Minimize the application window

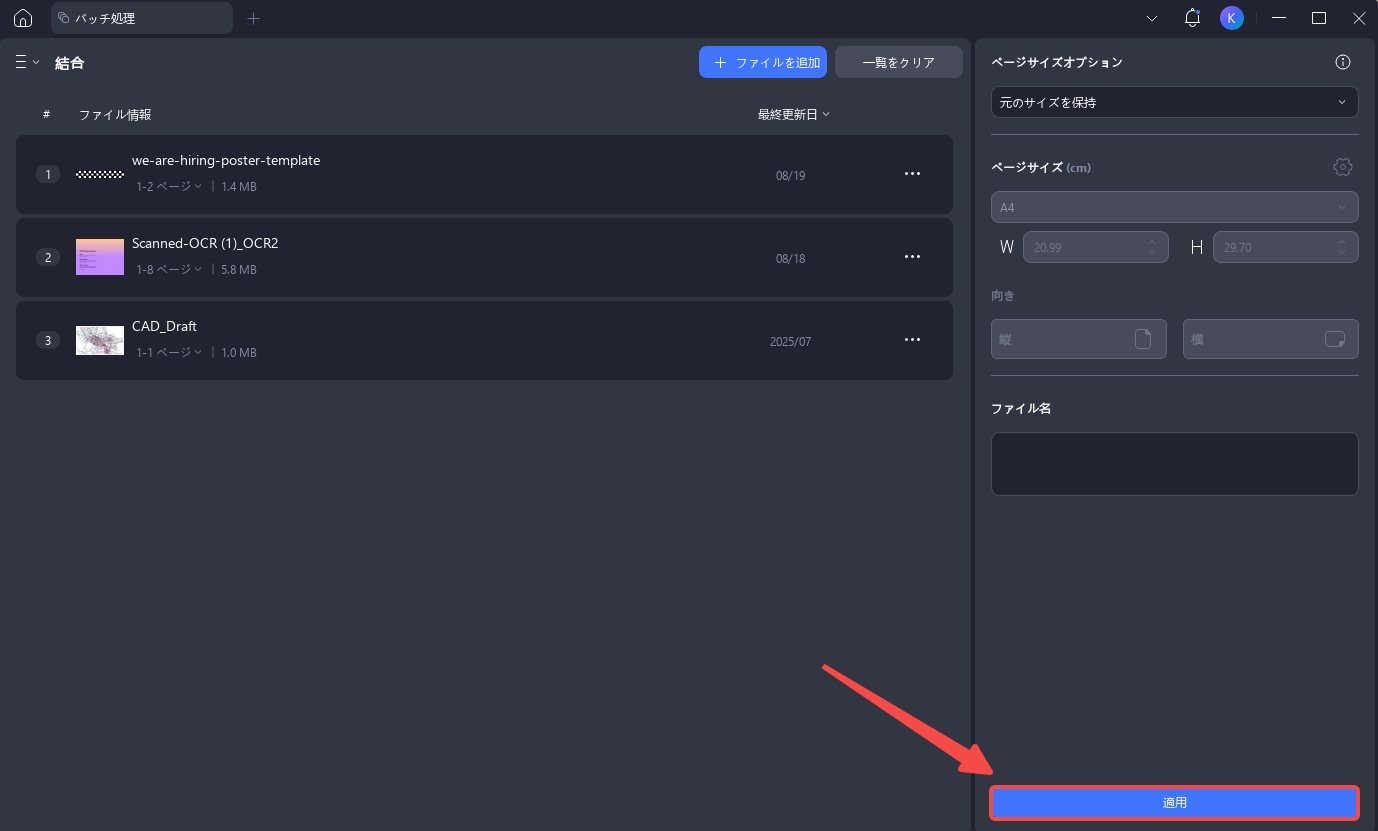[1279, 18]
